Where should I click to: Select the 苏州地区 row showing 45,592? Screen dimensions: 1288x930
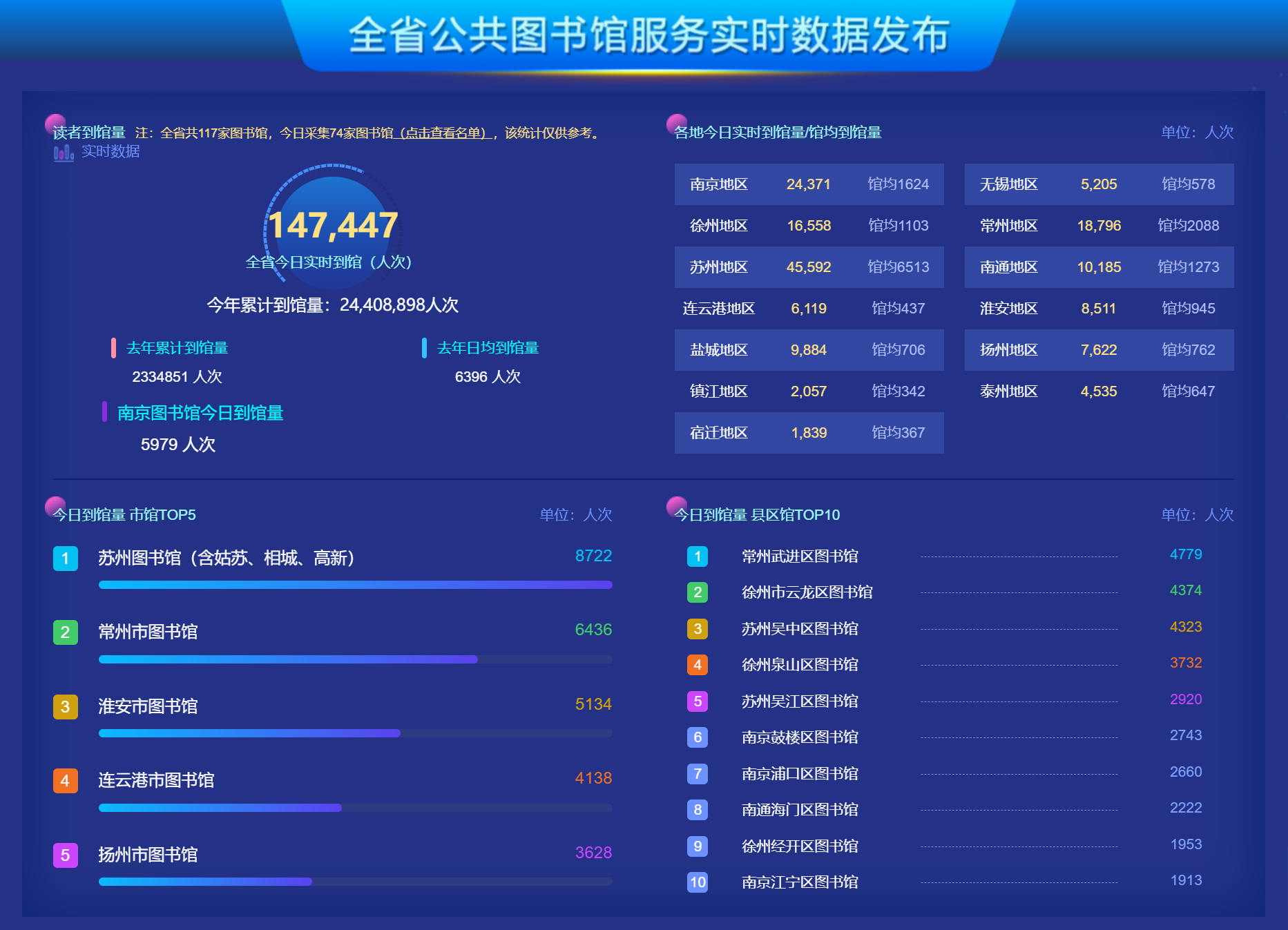(809, 267)
